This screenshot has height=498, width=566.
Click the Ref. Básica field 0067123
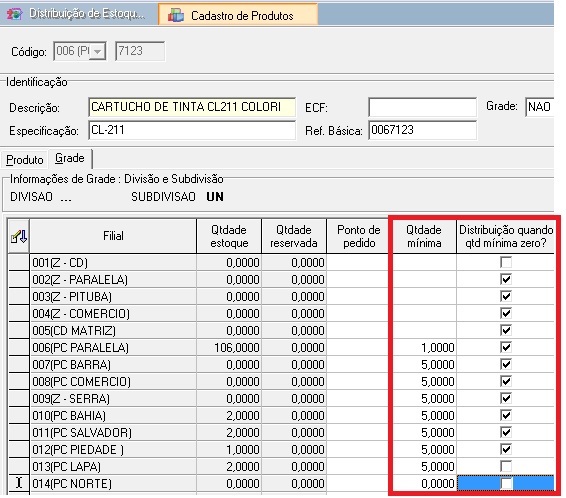click(x=423, y=130)
